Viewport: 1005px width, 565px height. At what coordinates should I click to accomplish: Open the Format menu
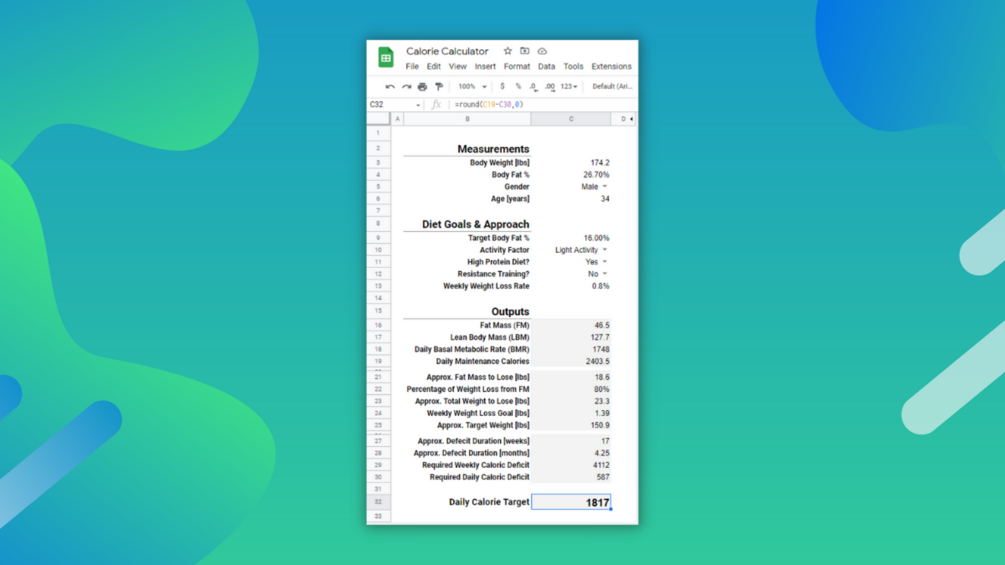517,67
